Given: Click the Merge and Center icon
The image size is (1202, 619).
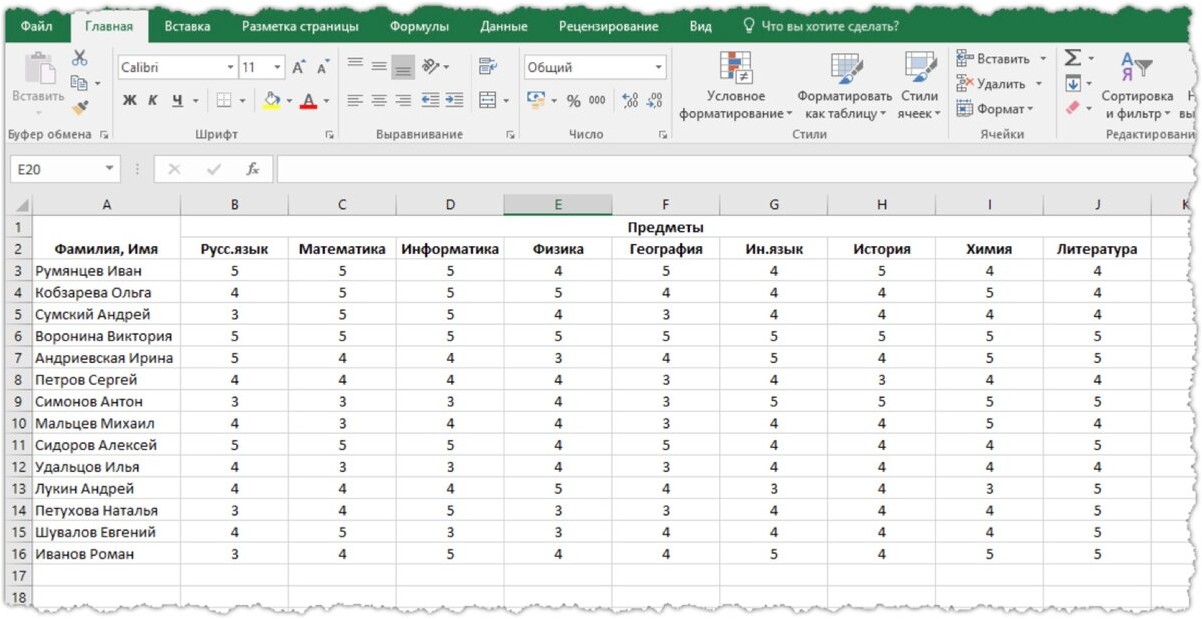Looking at the screenshot, I should click(x=487, y=100).
